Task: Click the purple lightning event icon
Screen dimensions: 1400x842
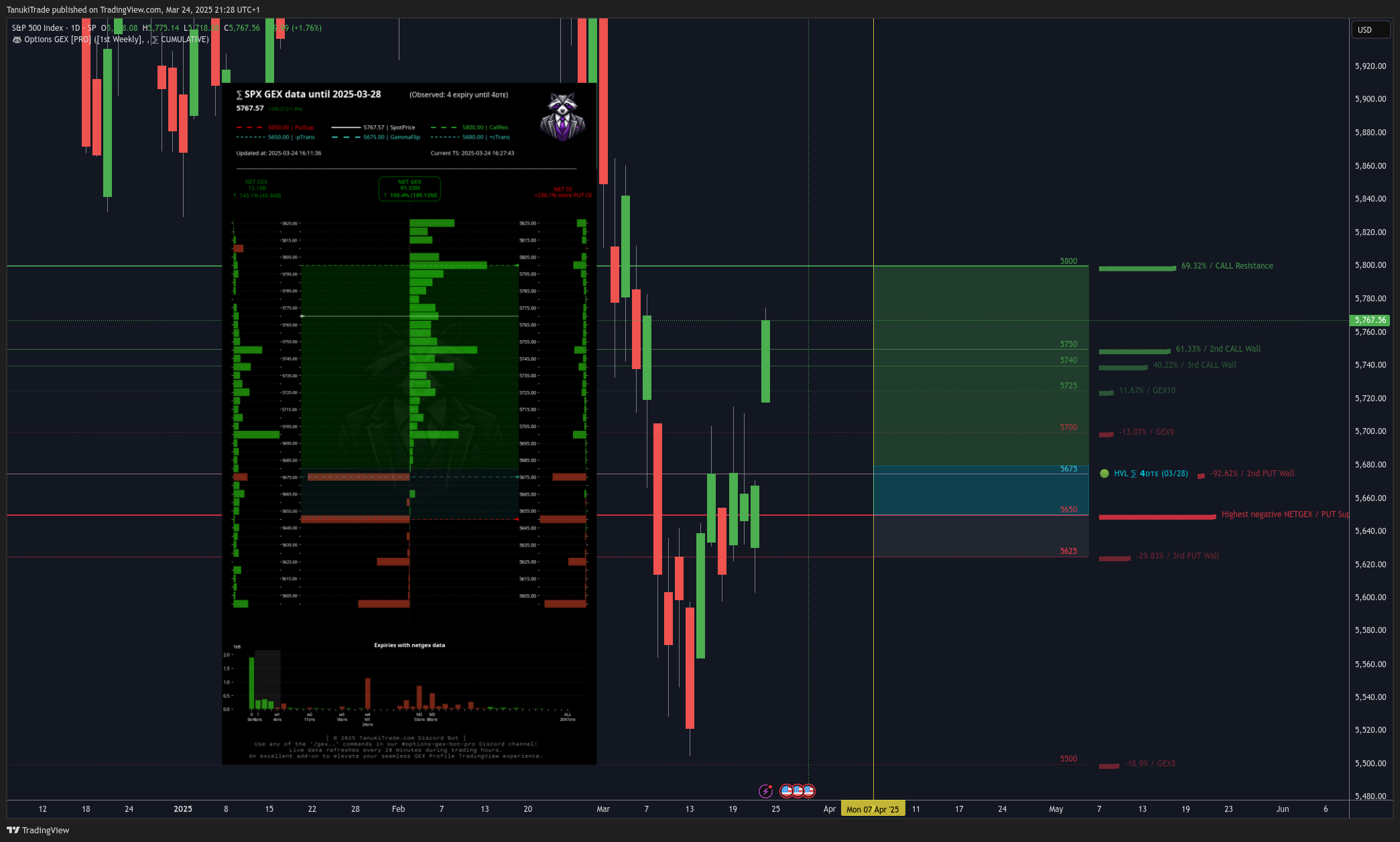Action: coord(765,791)
